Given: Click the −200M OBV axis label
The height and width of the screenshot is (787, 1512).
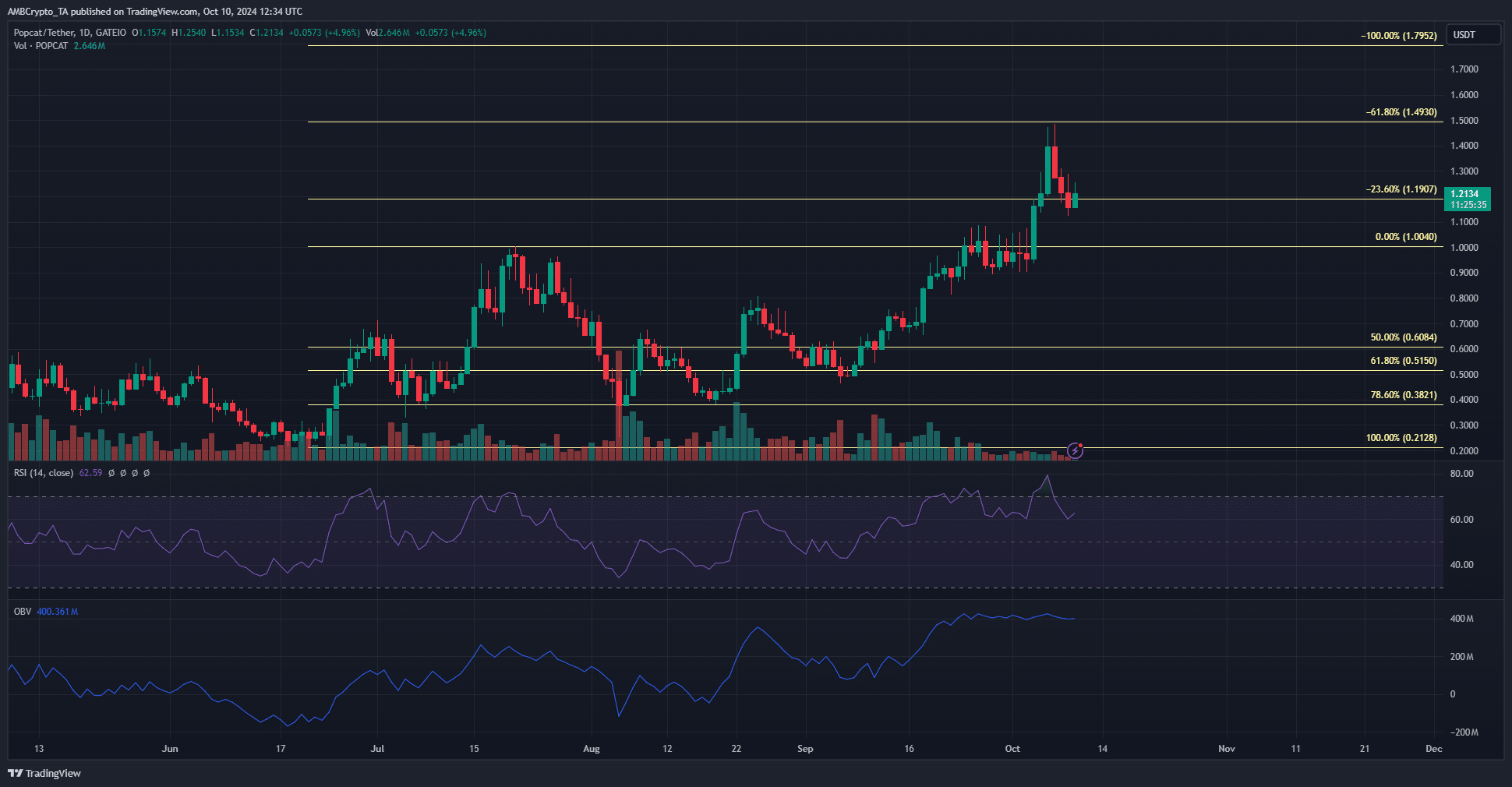Looking at the screenshot, I should pyautogui.click(x=1464, y=732).
